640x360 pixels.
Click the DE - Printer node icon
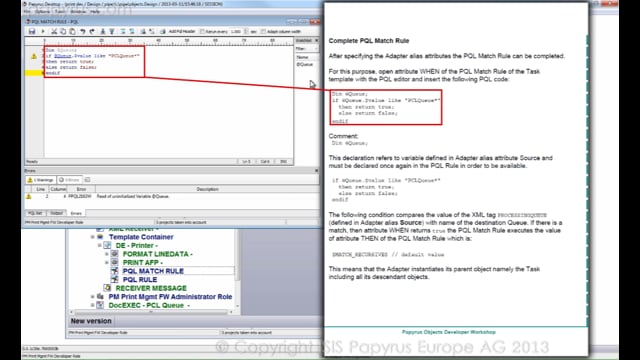[x=107, y=245]
